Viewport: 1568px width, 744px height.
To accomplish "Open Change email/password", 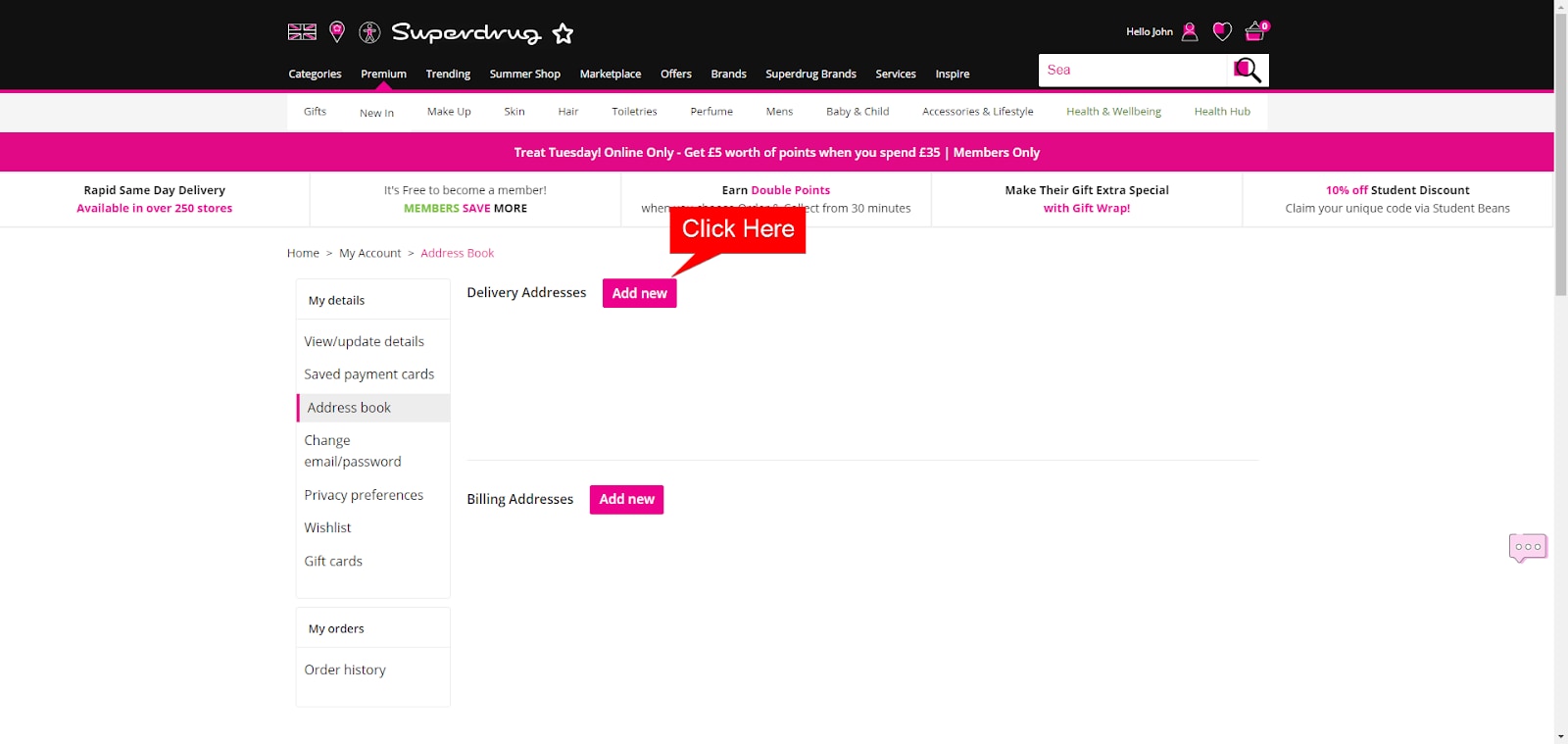I will (x=353, y=451).
